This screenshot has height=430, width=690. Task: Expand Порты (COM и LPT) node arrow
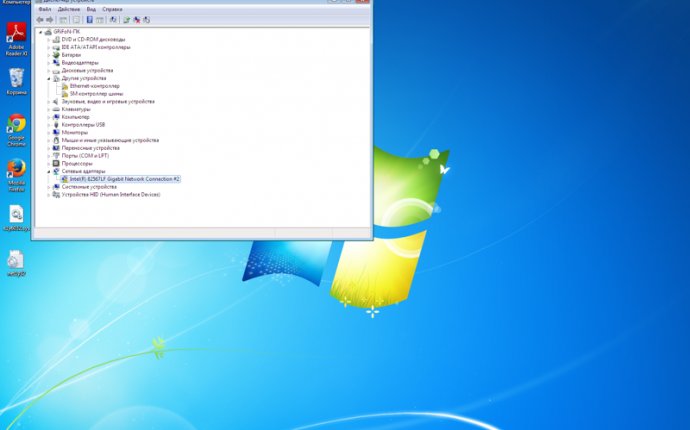coord(48,156)
